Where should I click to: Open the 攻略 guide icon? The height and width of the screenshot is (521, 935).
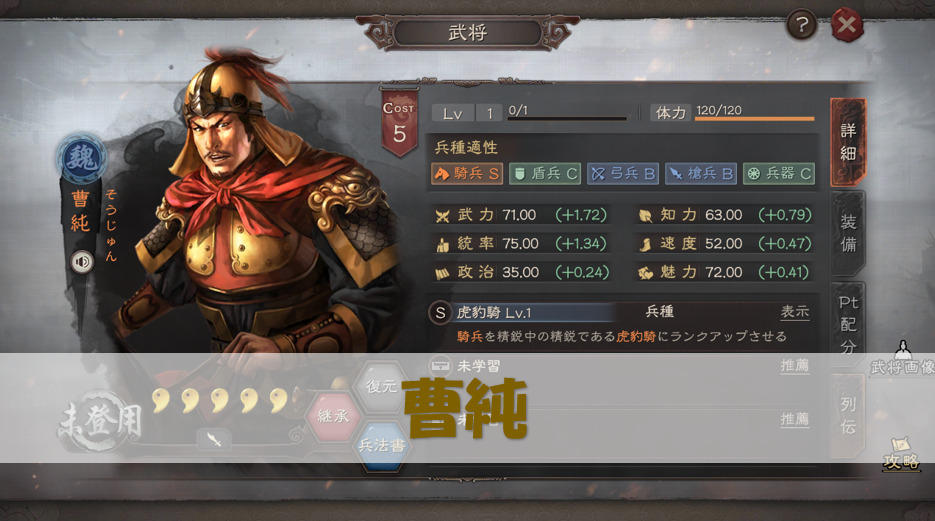(x=901, y=455)
